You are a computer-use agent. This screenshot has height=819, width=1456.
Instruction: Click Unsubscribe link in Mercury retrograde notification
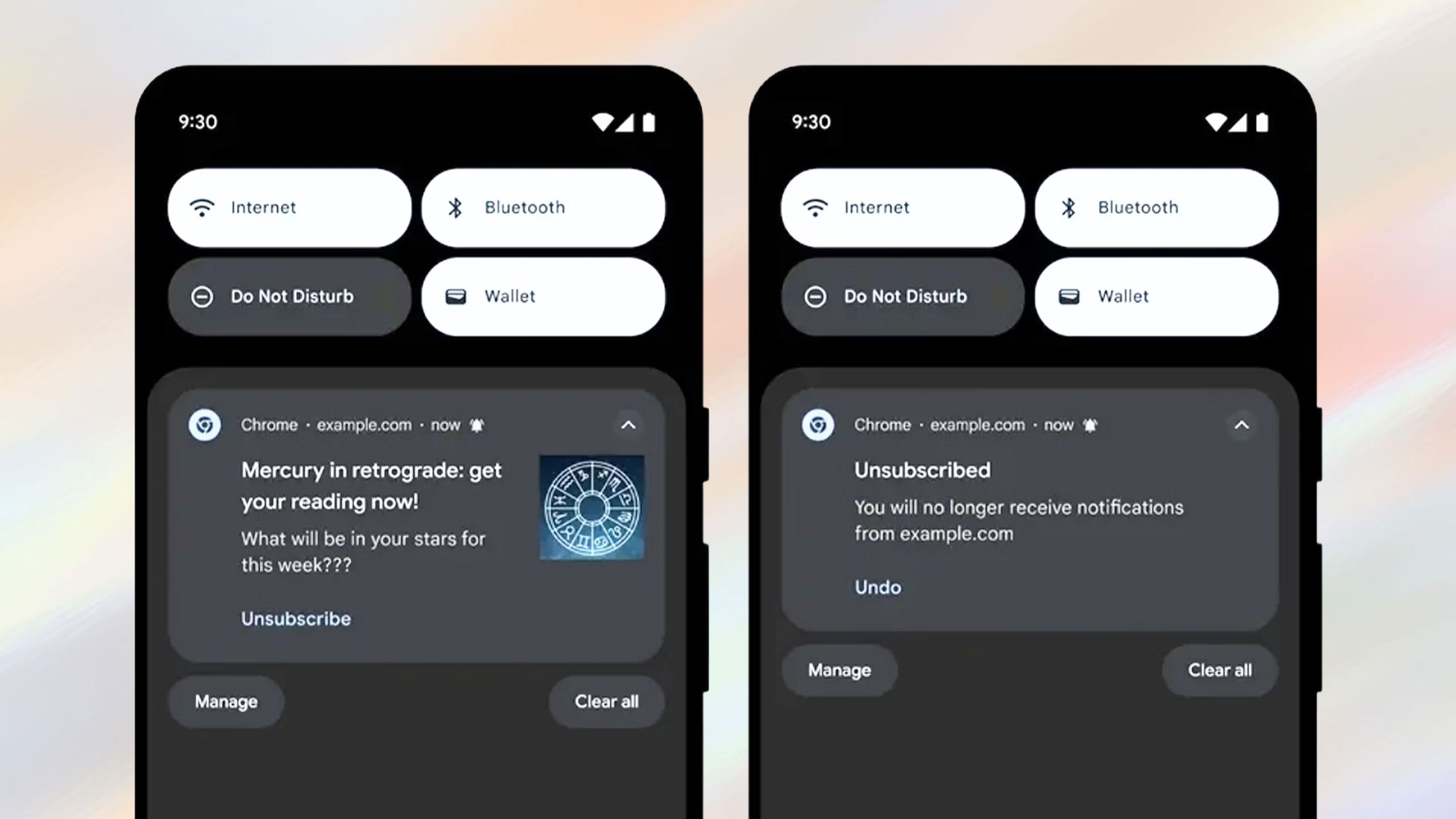[296, 618]
